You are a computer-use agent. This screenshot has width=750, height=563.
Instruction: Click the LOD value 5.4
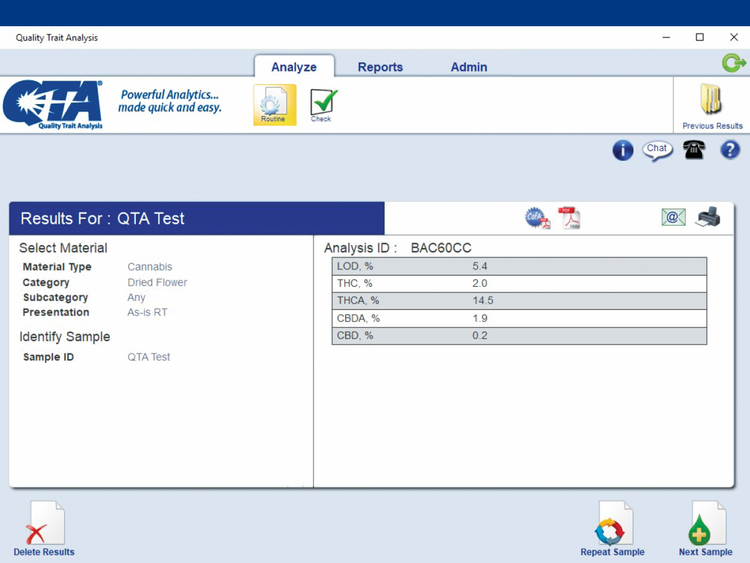pos(480,266)
